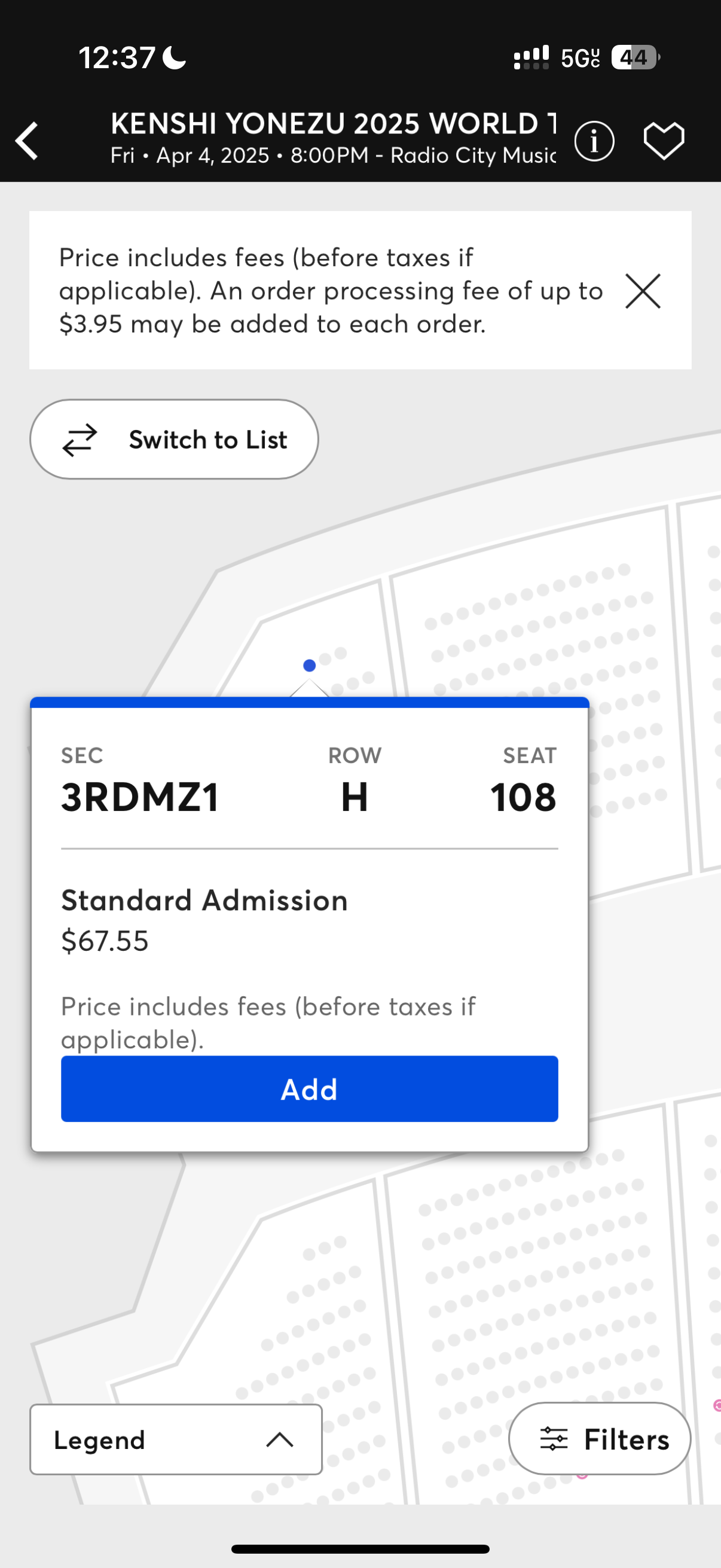Switch to List view
The height and width of the screenshot is (1568, 721).
point(174,440)
